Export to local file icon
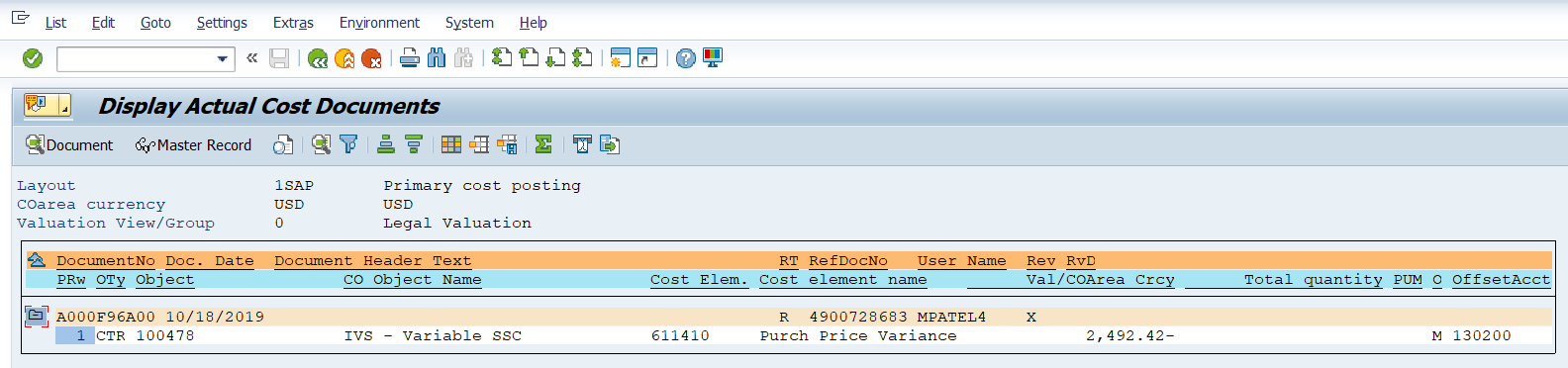This screenshot has height=368, width=1568. pyautogui.click(x=610, y=145)
